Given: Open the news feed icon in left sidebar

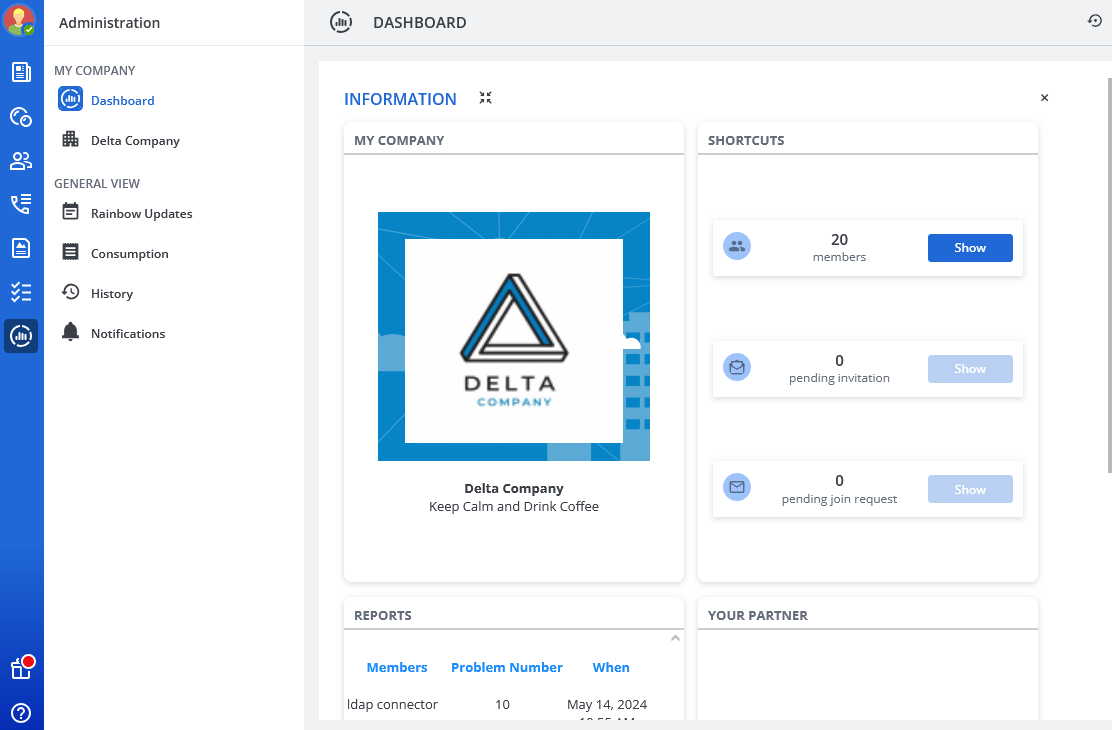Looking at the screenshot, I should pyautogui.click(x=21, y=72).
